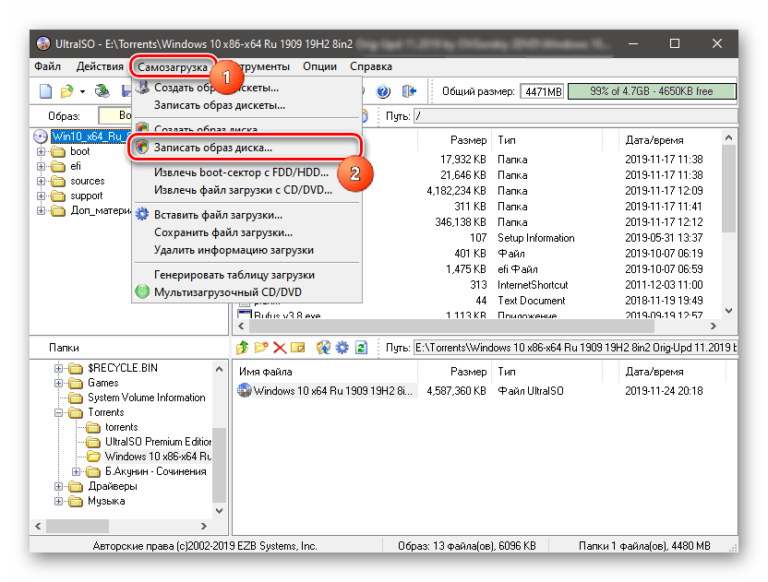Click the go up one folder icon
The width and height of the screenshot is (768, 582).
click(243, 348)
